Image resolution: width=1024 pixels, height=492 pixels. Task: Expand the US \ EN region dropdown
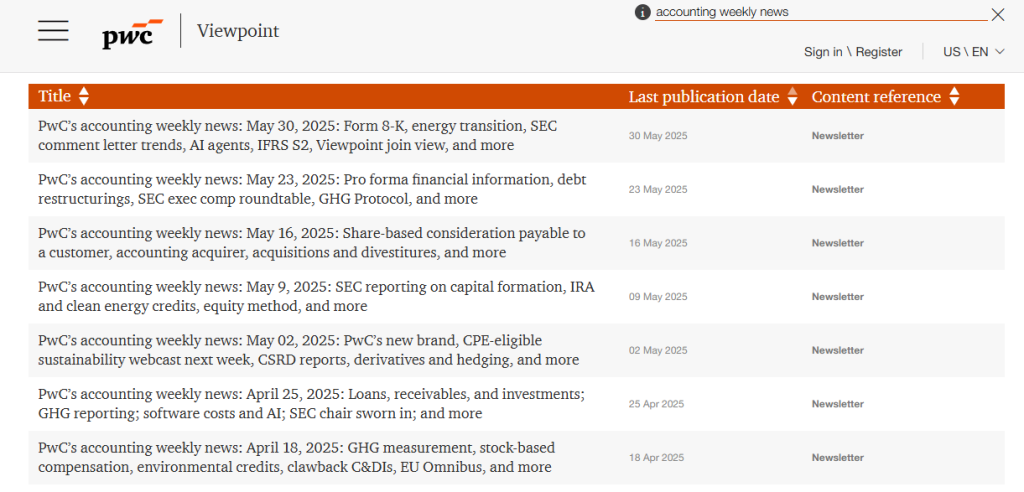[x=974, y=52]
